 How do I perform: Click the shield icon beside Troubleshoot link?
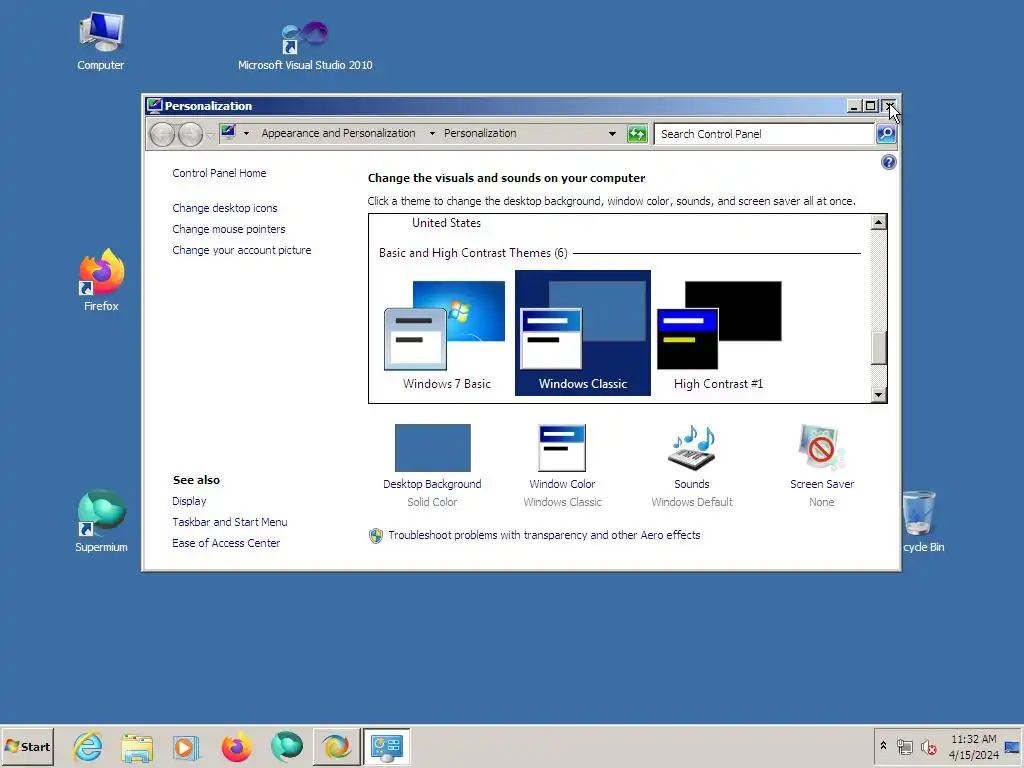[x=376, y=536]
